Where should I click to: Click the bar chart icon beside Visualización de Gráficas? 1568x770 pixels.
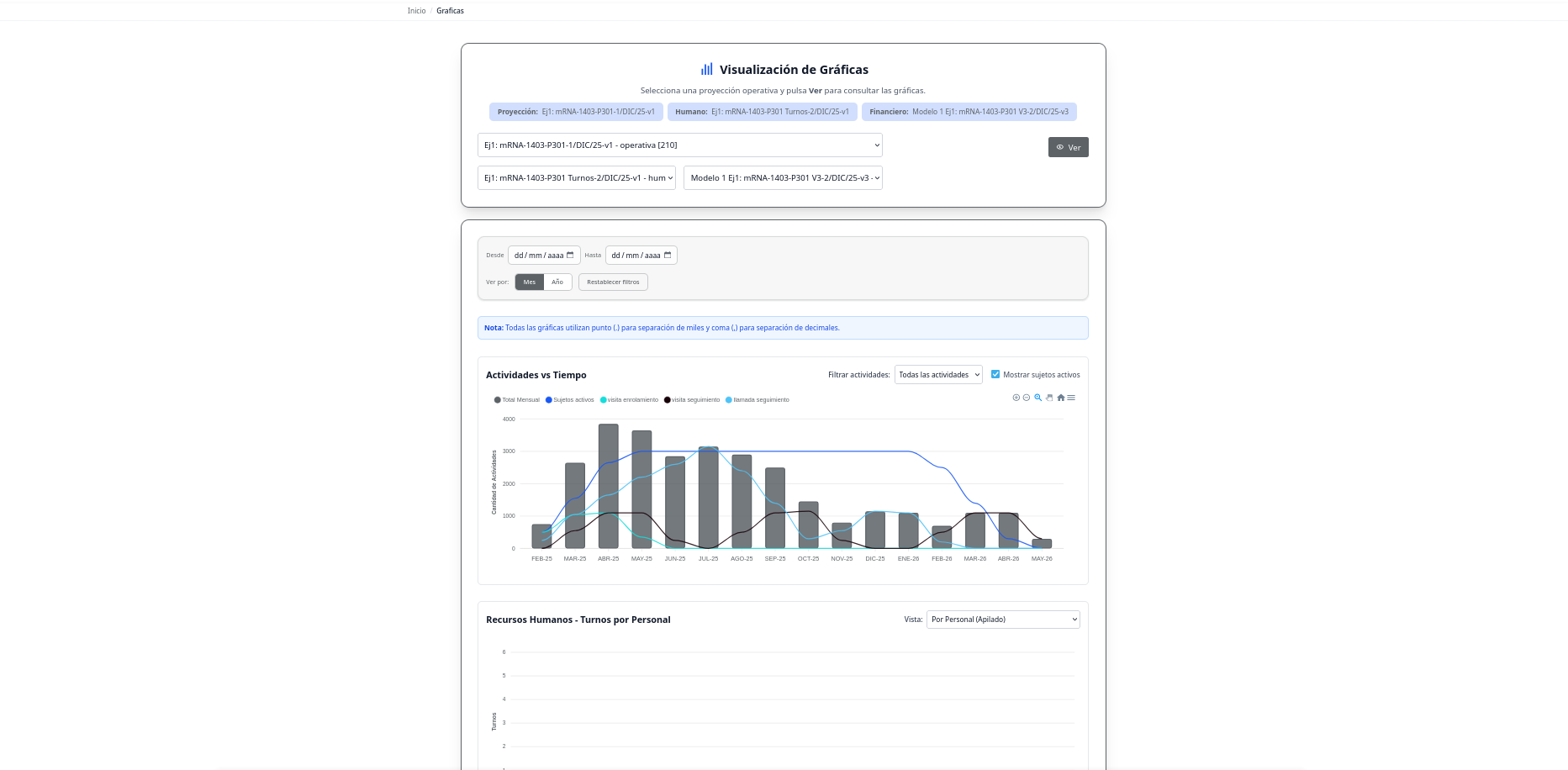tap(706, 69)
